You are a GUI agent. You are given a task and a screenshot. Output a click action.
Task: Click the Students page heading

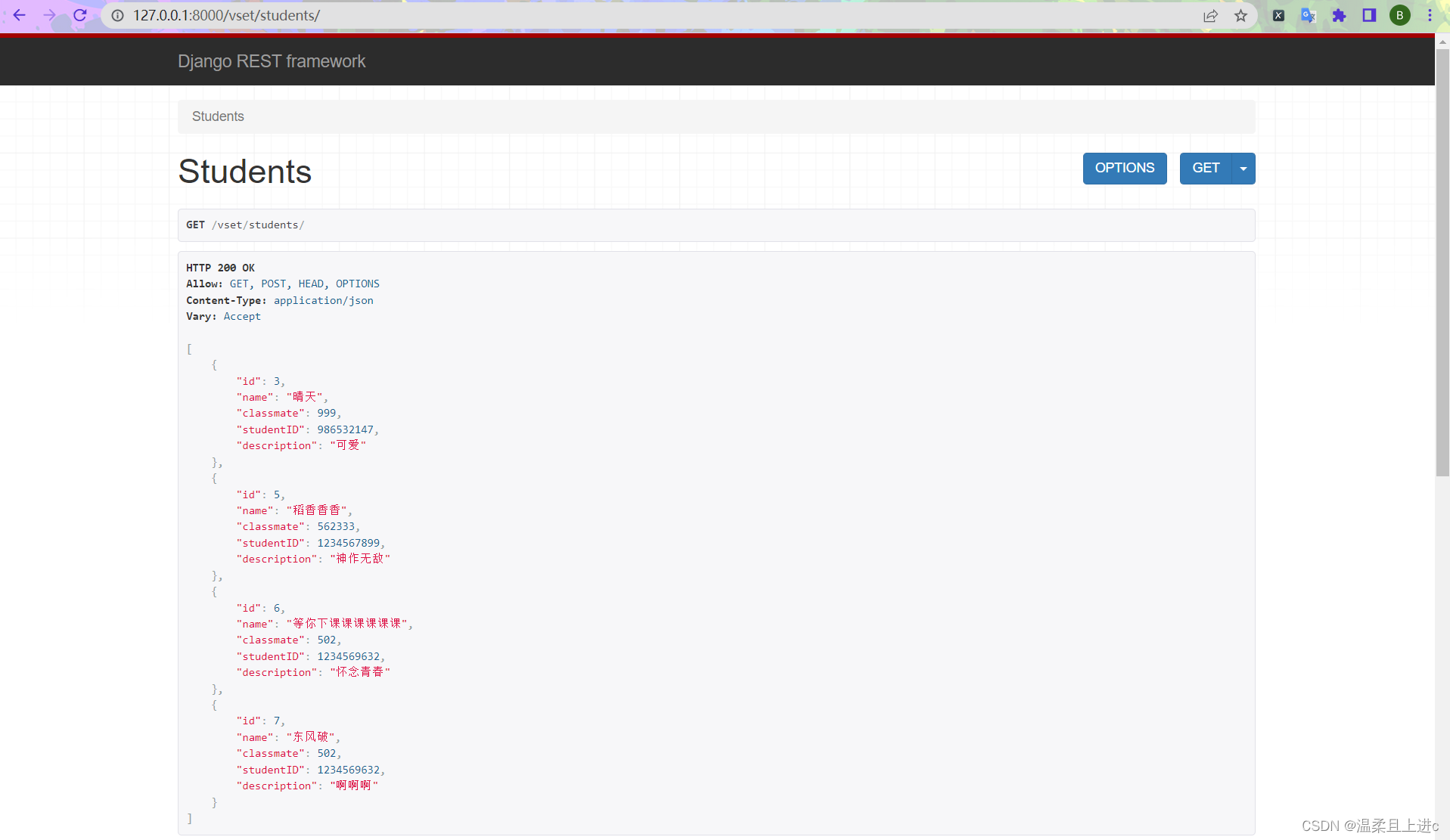(245, 171)
